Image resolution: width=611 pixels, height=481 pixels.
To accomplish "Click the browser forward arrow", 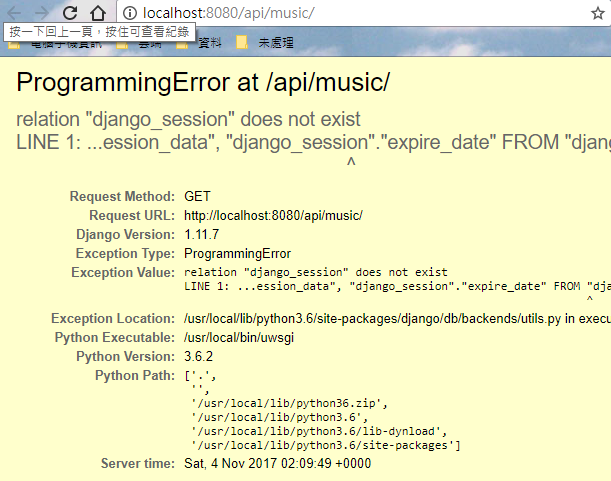I will [x=41, y=13].
